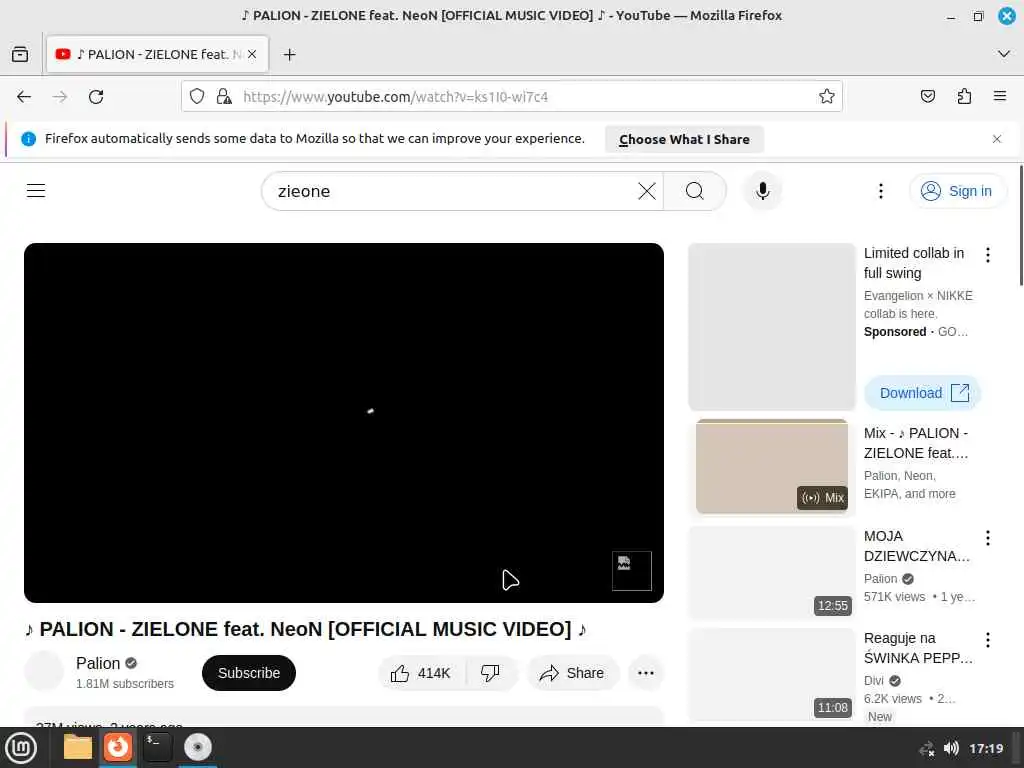The height and width of the screenshot is (768, 1024).
Task: Open more actions ellipsis under the video
Action: coord(646,673)
